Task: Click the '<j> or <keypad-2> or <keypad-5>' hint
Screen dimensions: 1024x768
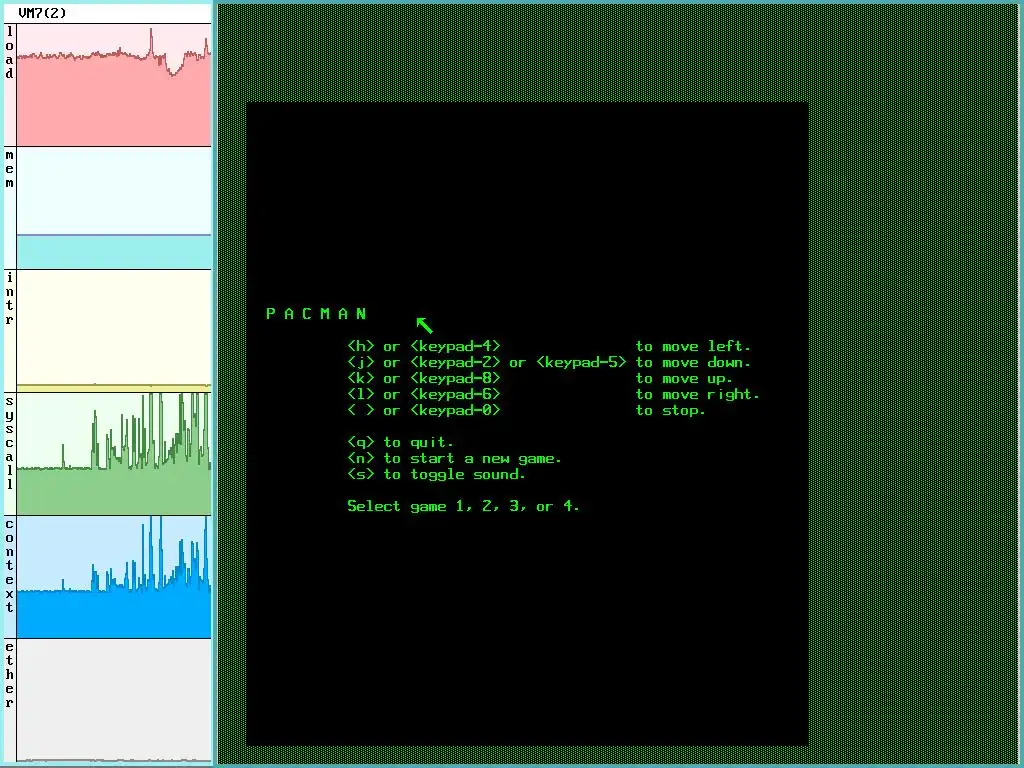Action: click(487, 362)
